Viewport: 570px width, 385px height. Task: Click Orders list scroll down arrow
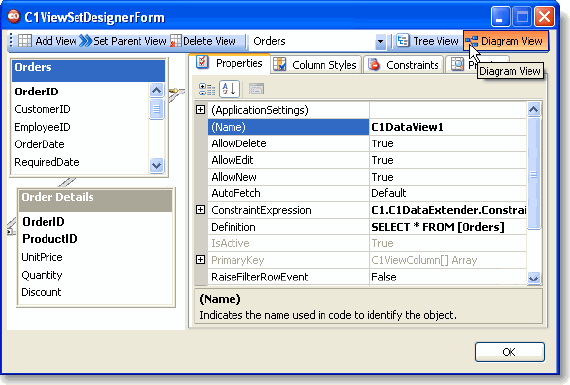coord(157,165)
